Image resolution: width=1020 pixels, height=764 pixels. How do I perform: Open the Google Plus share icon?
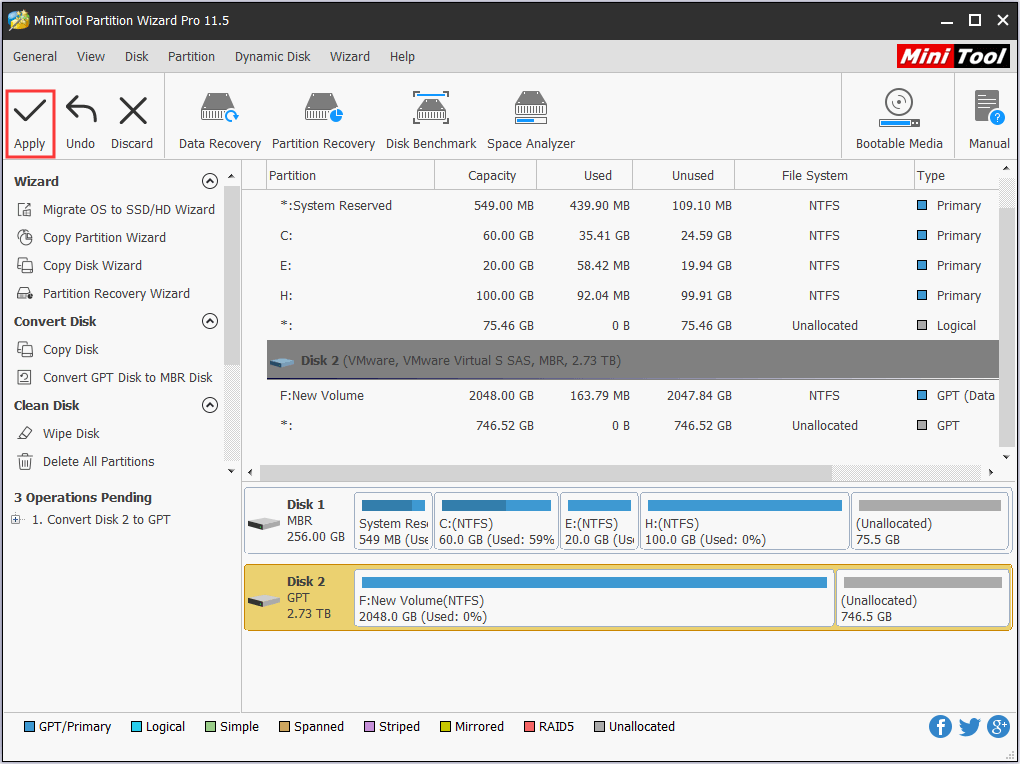click(x=999, y=726)
